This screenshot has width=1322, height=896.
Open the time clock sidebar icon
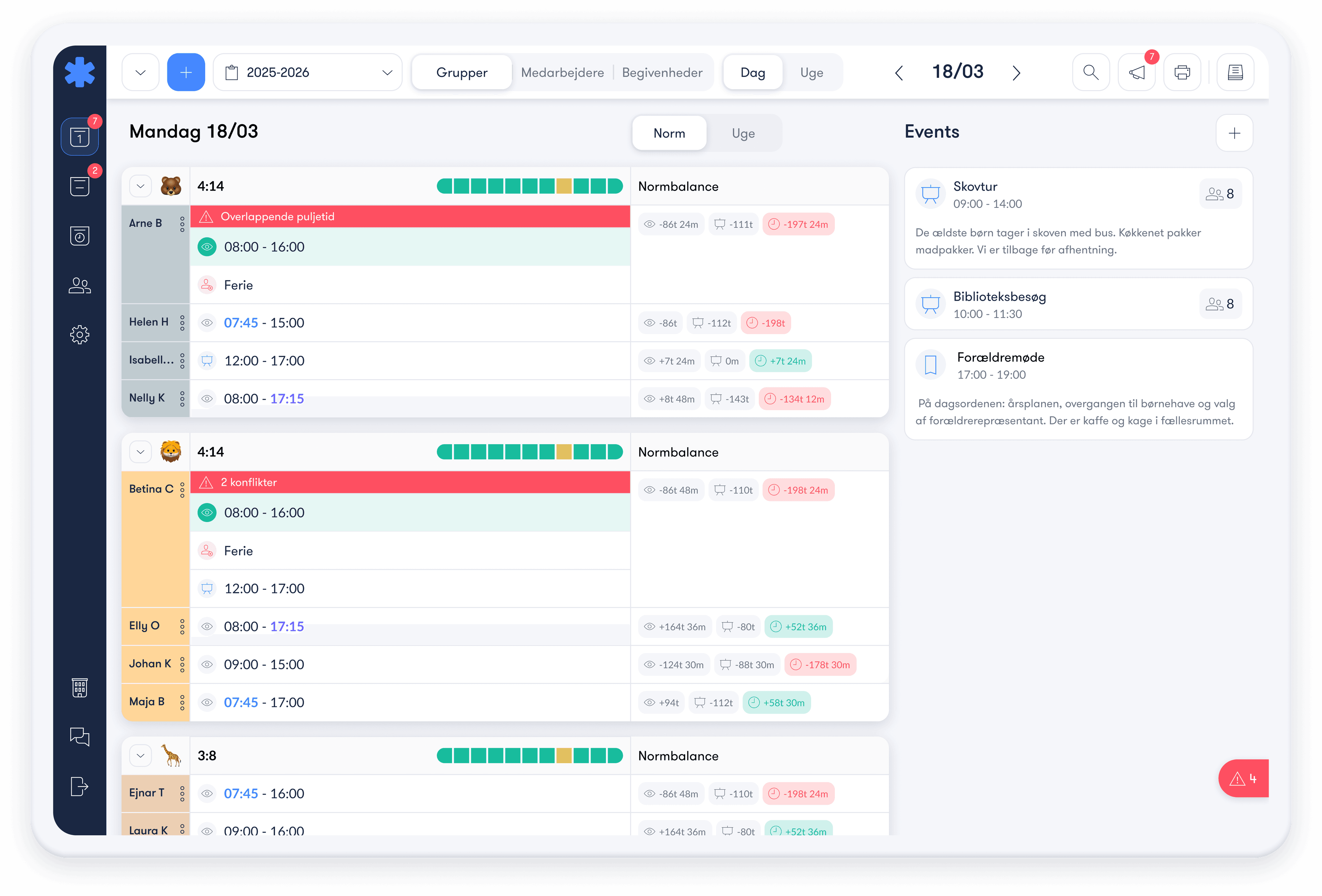click(80, 235)
